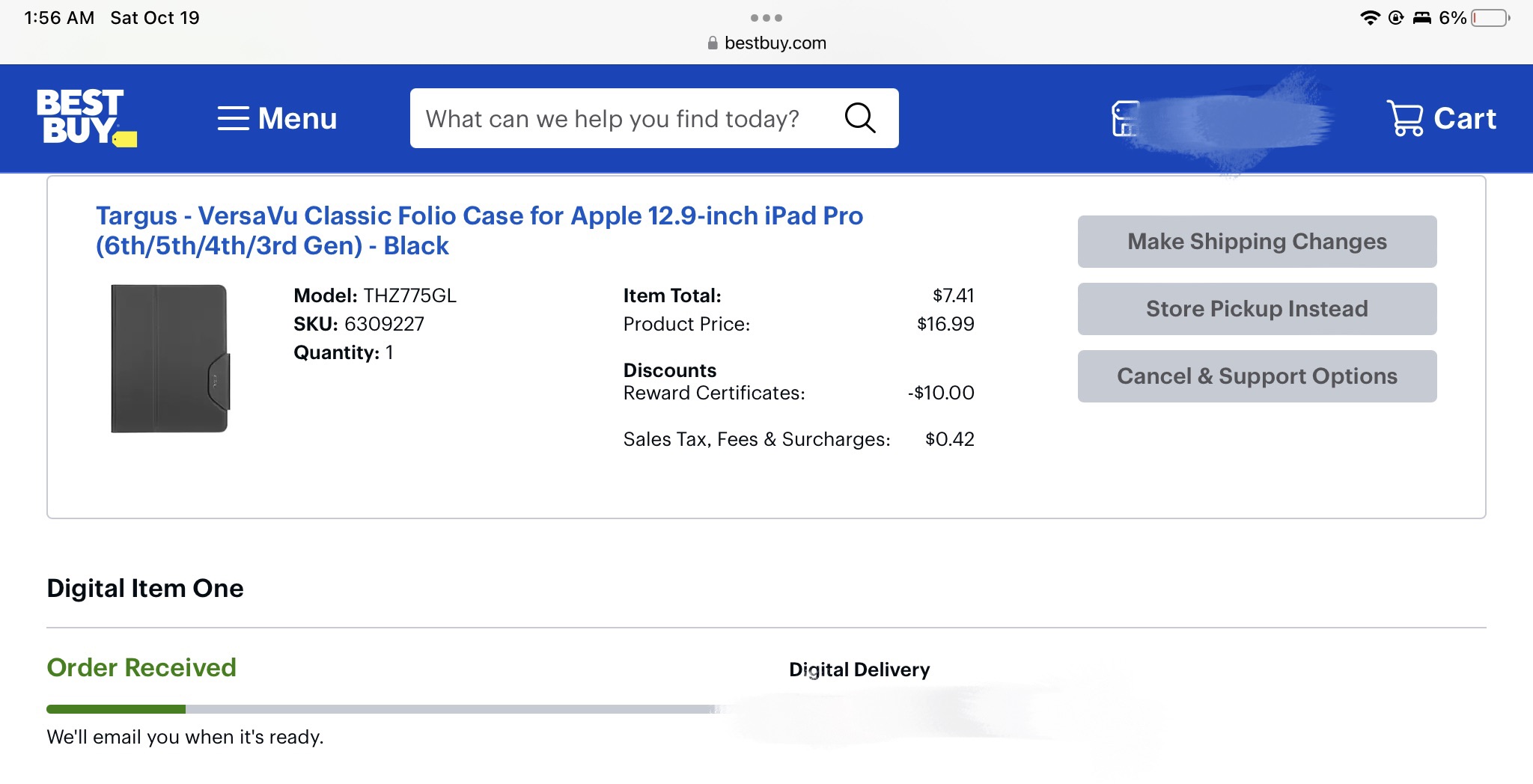Choose Store Pickup Instead

(x=1257, y=309)
